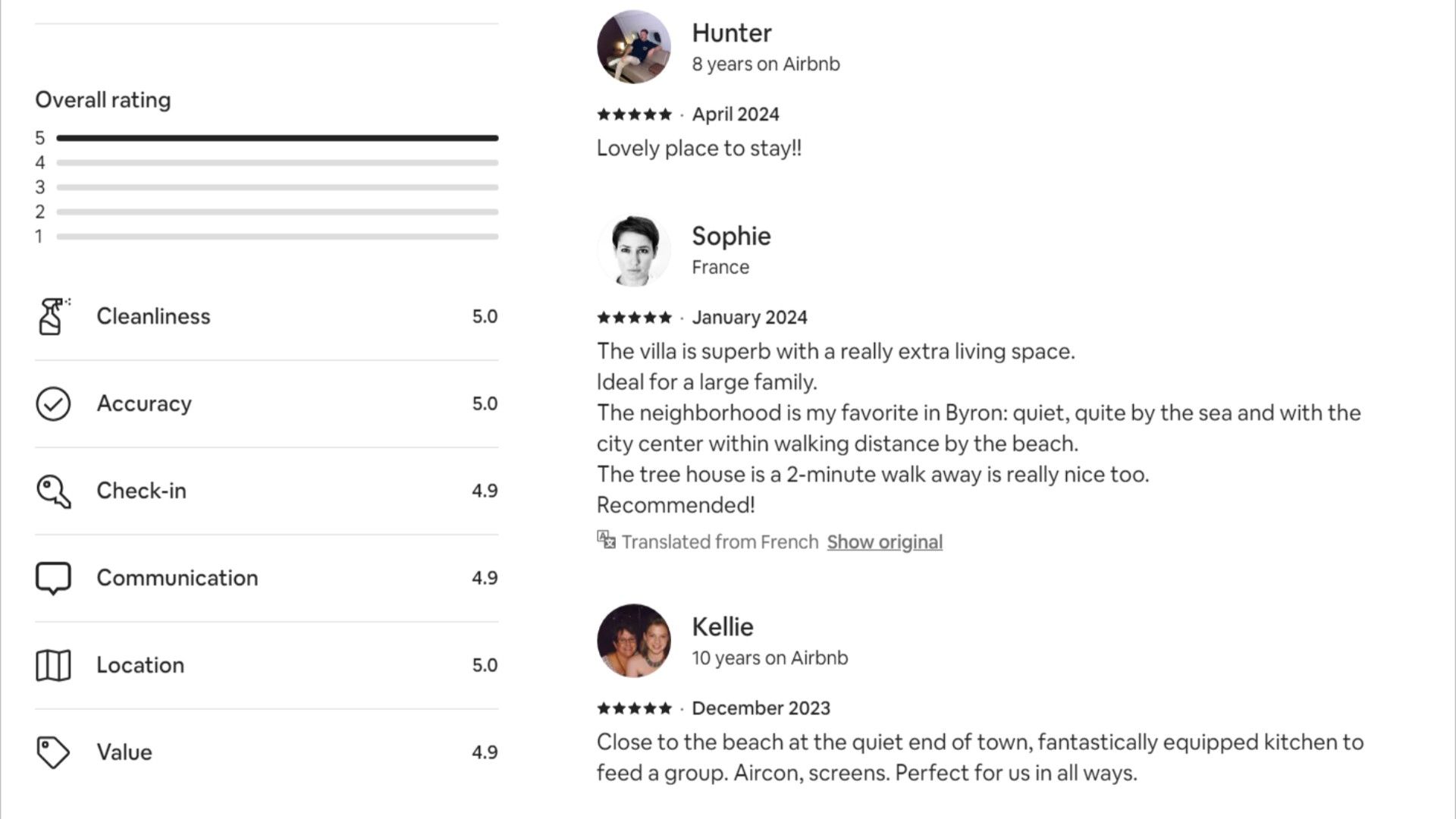The height and width of the screenshot is (819, 1456).
Task: Click the 4-star overall rating bar
Action: (x=277, y=163)
